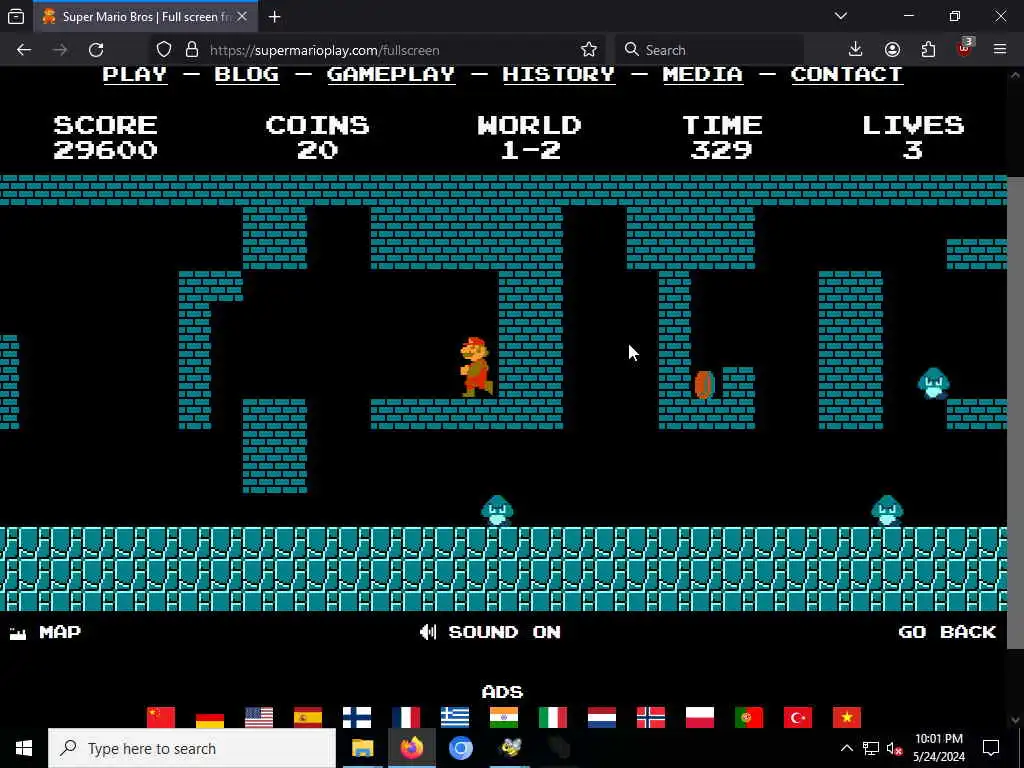The image size is (1024, 768).
Task: Open the MEDIA menu link
Action: (703, 74)
